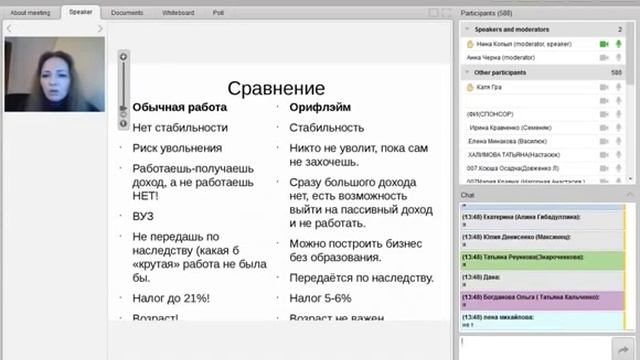This screenshot has width=640, height=360.
Task: Select participant Ирина Кравченко
Action: [510, 128]
